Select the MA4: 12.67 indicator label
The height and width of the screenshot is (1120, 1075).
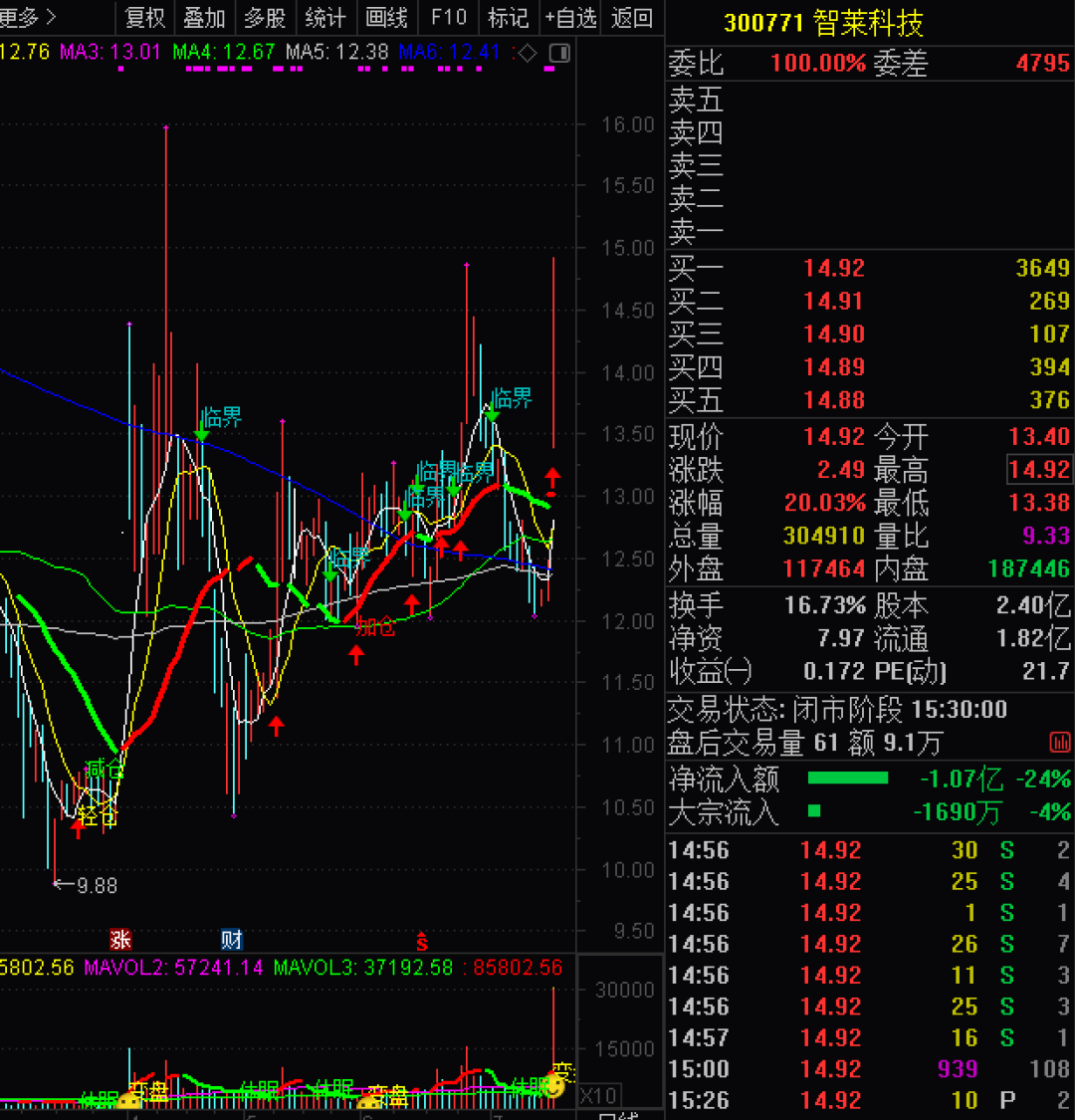pyautogui.click(x=224, y=52)
